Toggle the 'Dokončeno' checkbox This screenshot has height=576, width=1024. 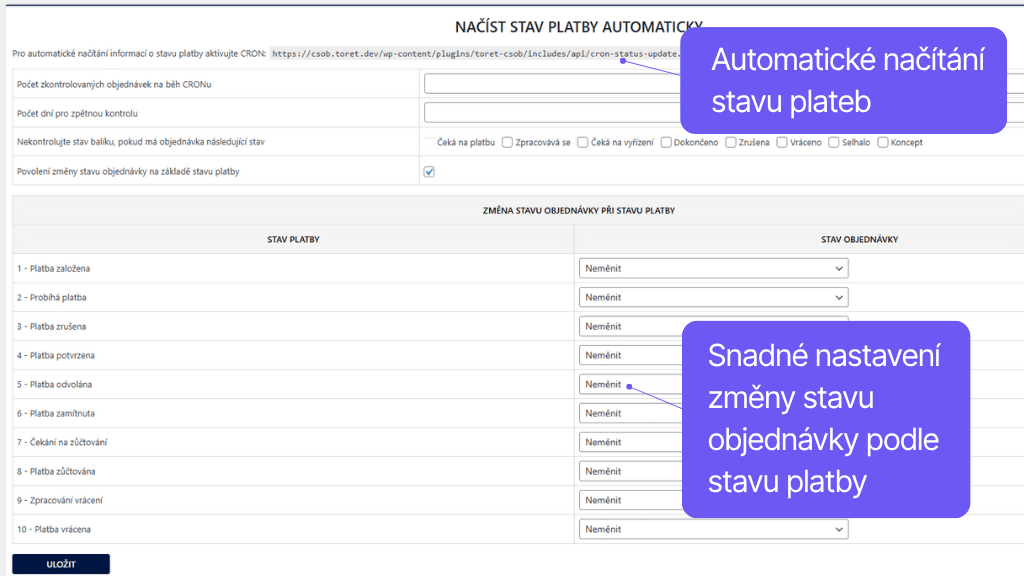tap(666, 142)
